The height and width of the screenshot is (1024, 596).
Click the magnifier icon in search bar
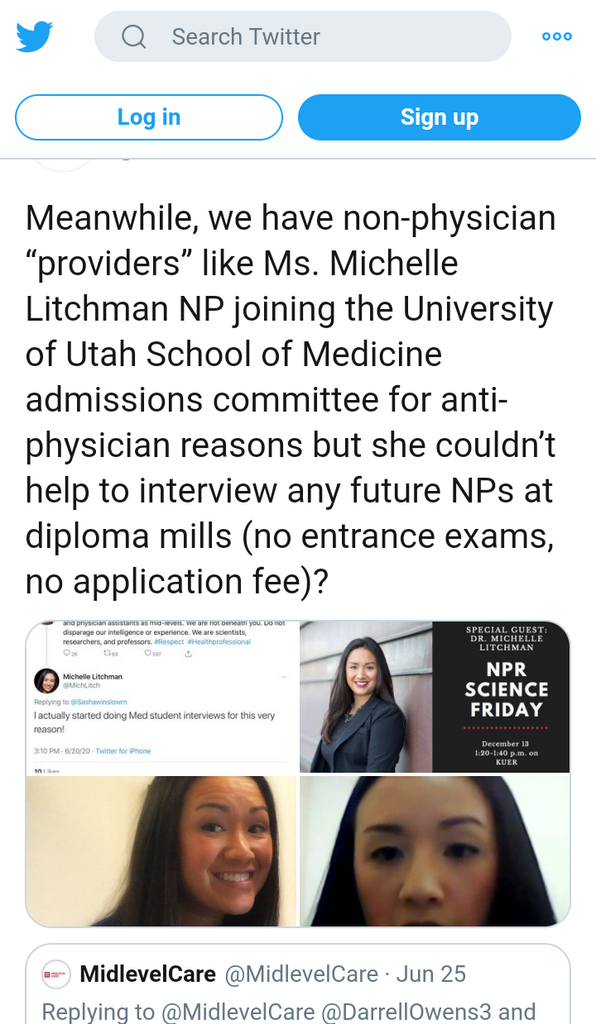tap(134, 37)
